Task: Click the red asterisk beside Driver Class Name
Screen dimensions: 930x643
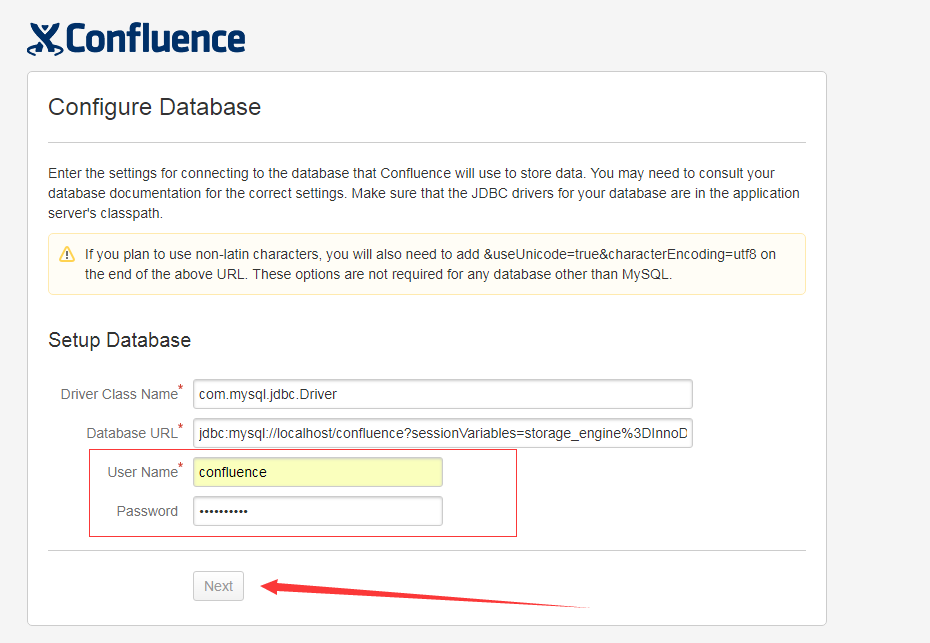Action: pos(180,387)
